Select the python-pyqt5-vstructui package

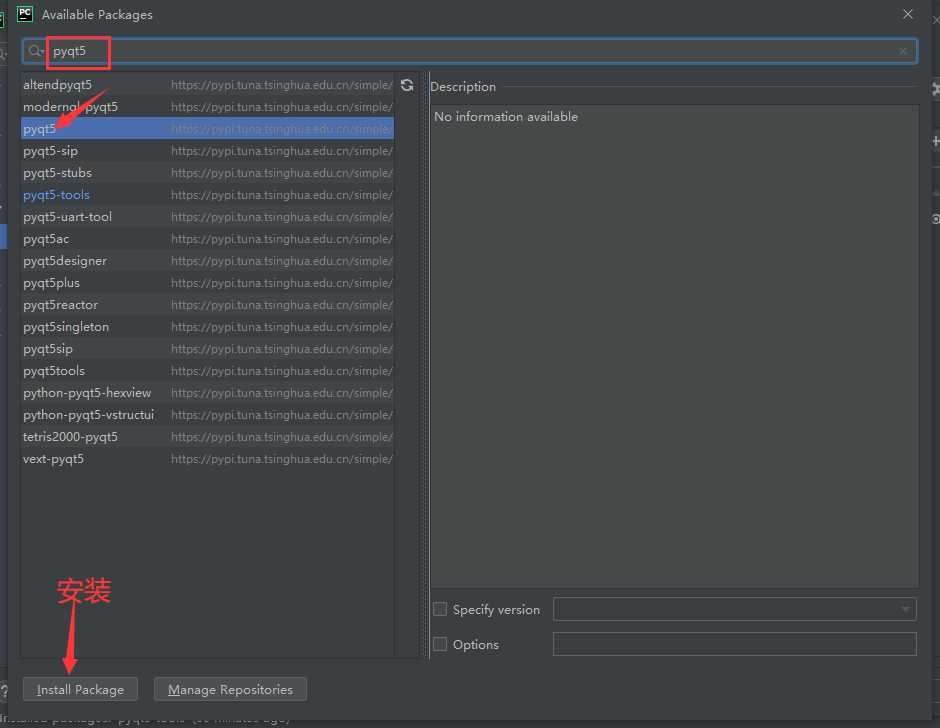tap(207, 415)
